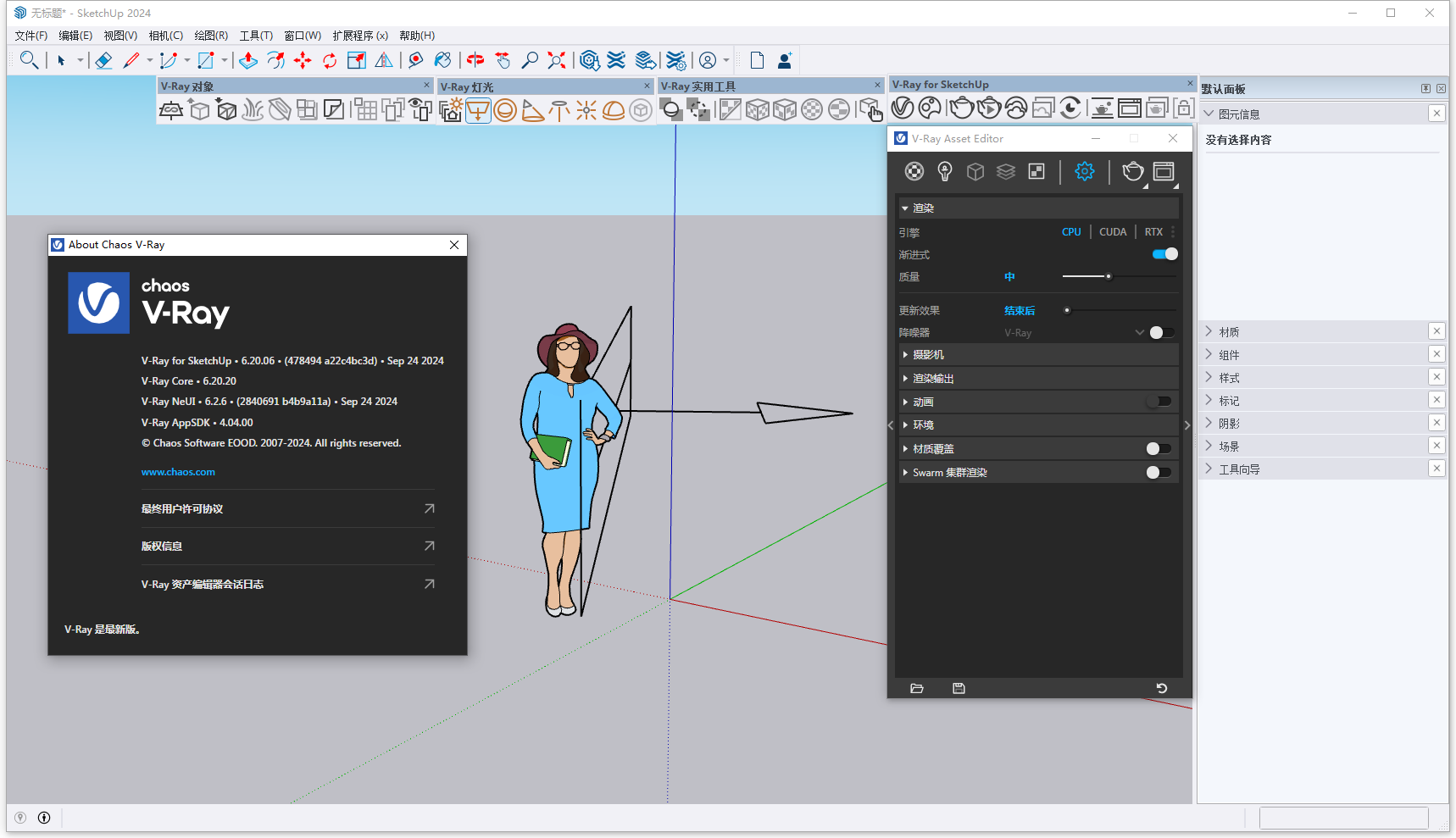
Task: Click the Add Location person icon
Action: pyautogui.click(x=785, y=60)
